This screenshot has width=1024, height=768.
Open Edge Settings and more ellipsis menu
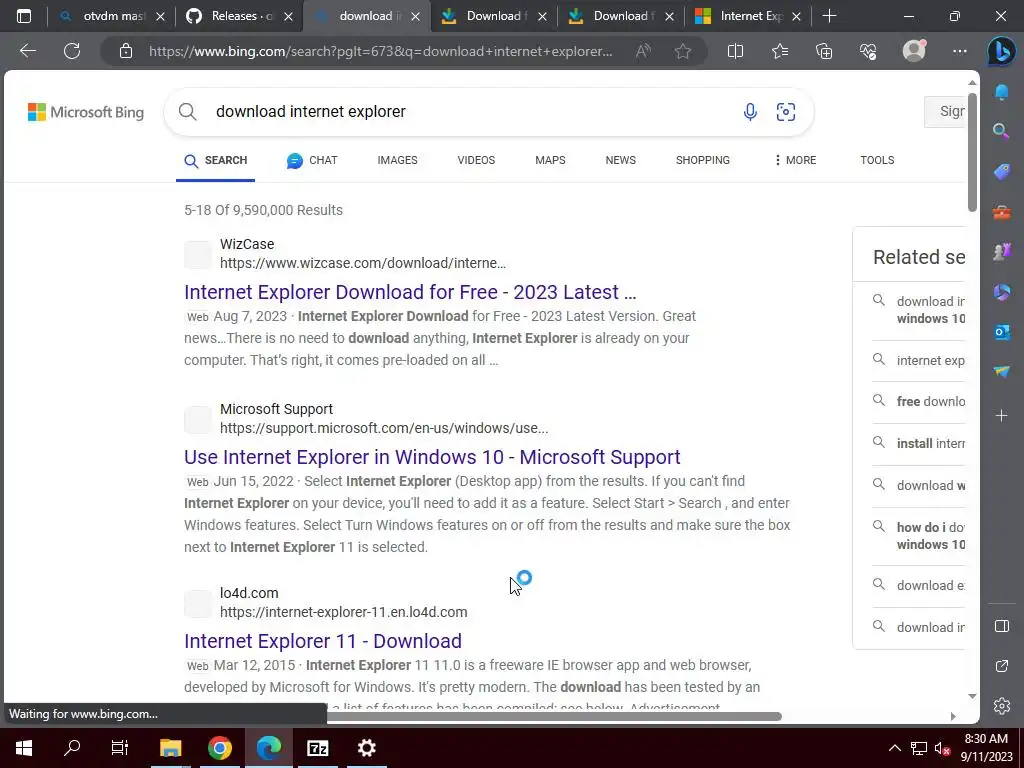coord(959,51)
